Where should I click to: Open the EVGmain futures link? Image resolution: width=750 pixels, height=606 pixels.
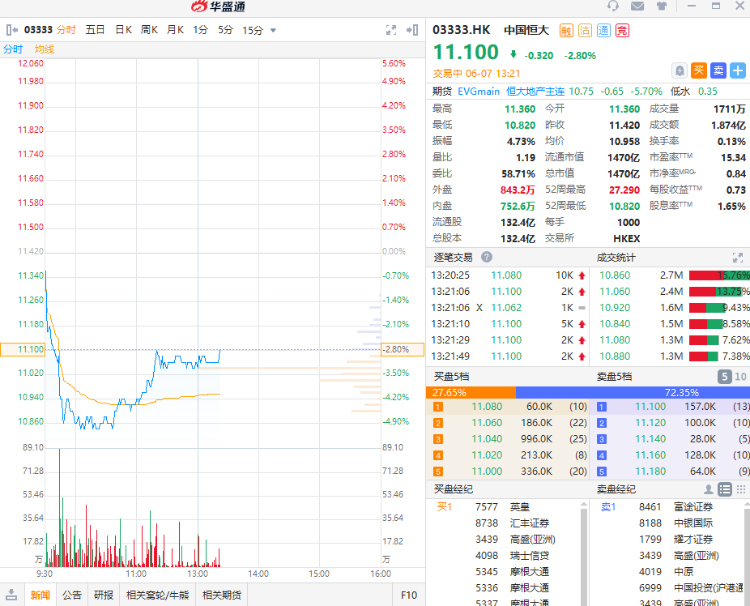[x=478, y=91]
